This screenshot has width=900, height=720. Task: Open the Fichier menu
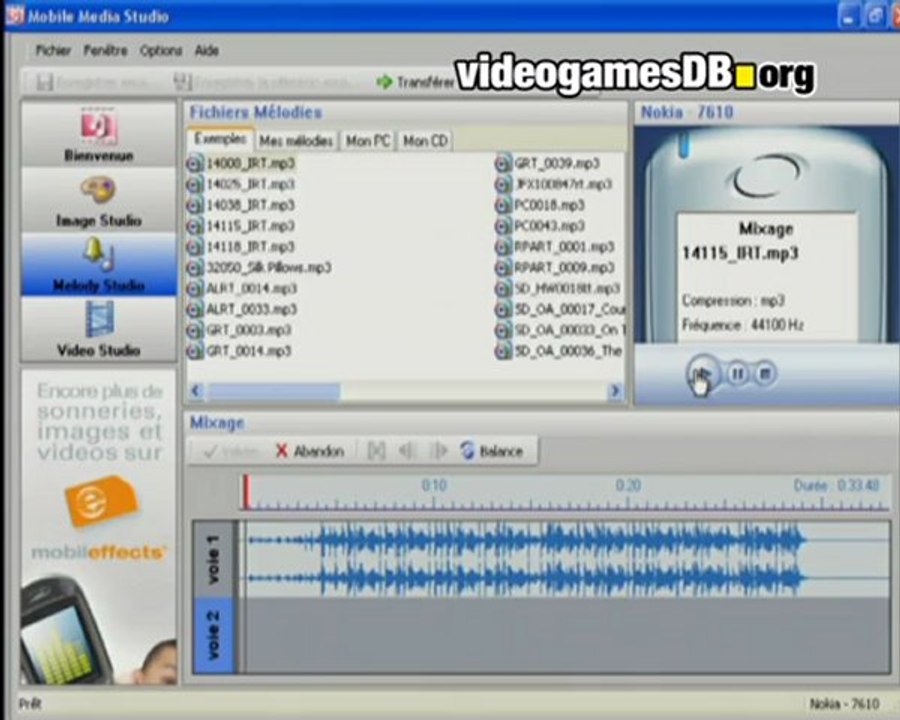(x=53, y=51)
